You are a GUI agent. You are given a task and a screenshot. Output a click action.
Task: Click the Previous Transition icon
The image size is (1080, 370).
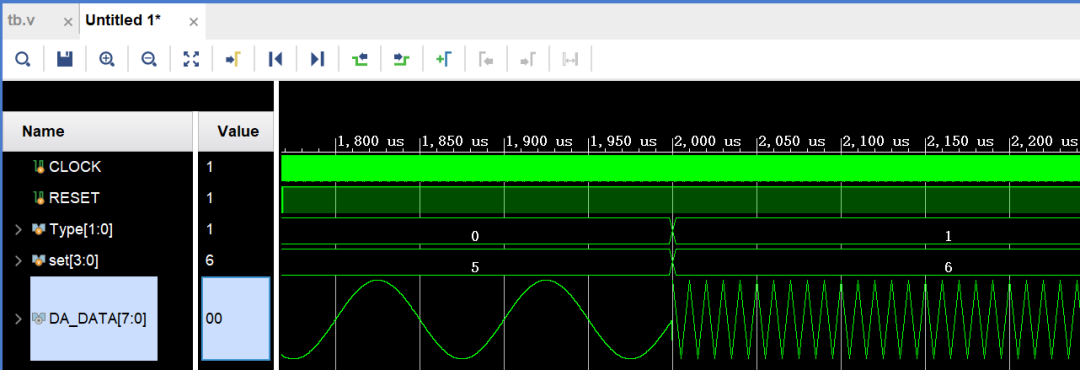[359, 59]
